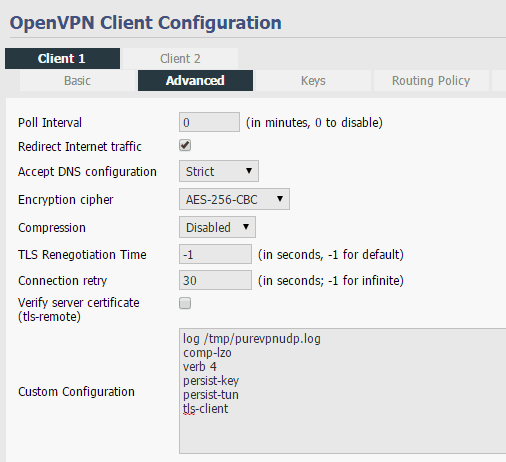
Task: Select the Advanced tab
Action: coord(195,81)
